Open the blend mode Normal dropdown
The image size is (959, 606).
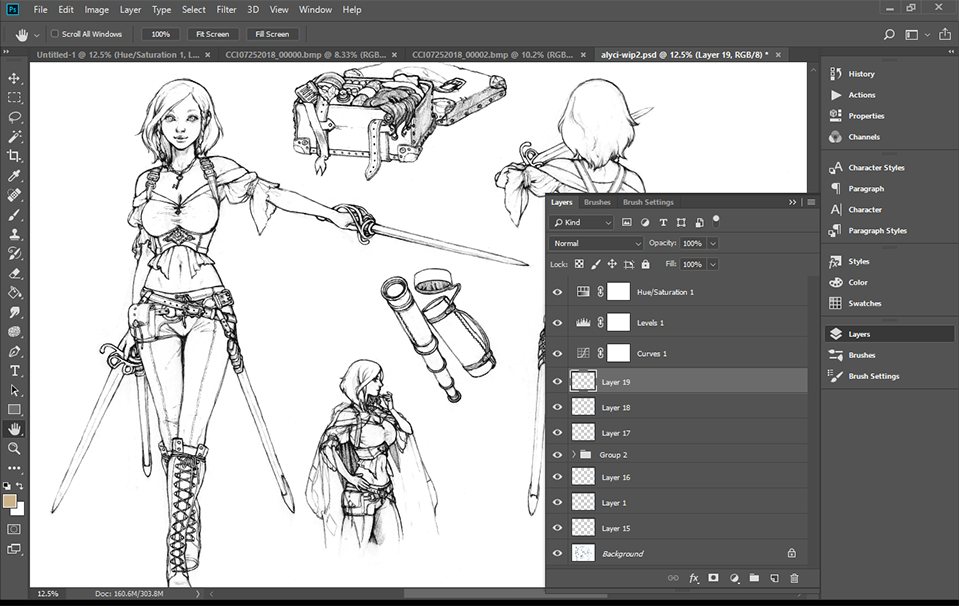point(597,243)
